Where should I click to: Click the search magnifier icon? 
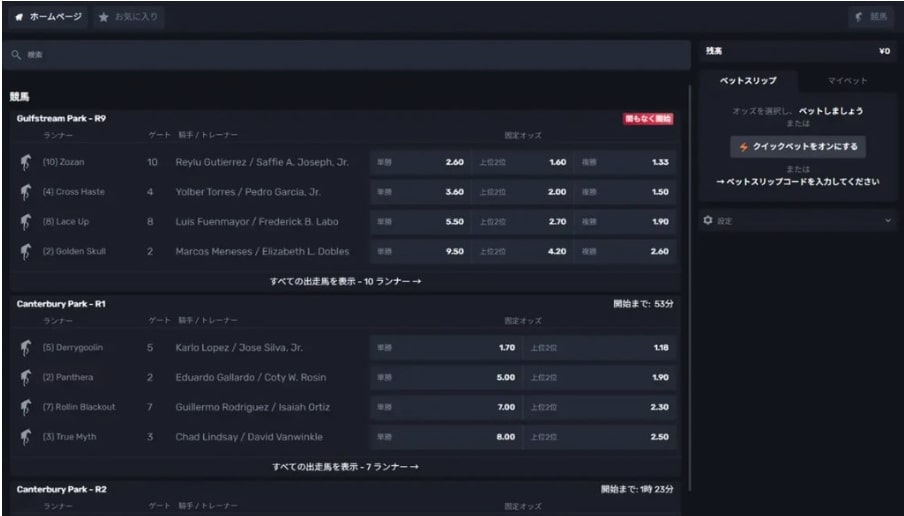(16, 55)
